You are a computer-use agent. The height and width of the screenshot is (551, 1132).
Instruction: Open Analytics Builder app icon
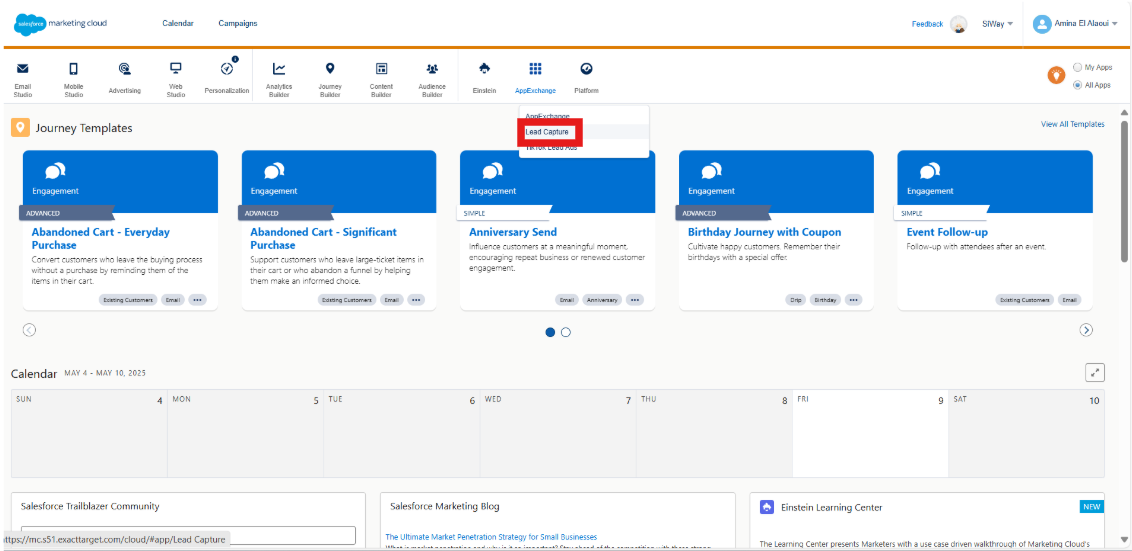click(x=279, y=69)
